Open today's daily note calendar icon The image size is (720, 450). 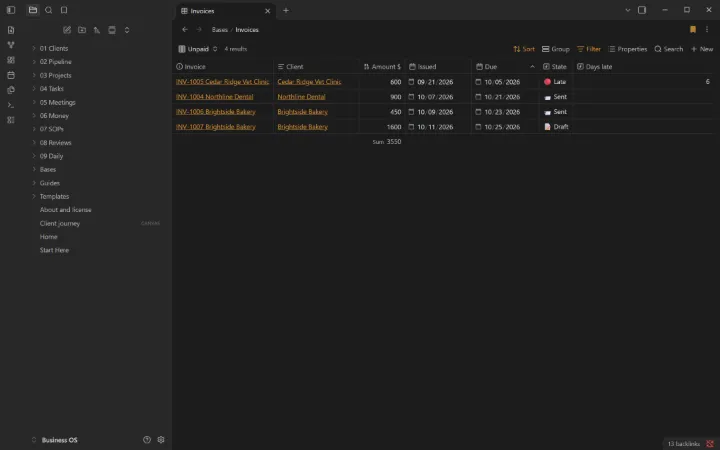11,75
